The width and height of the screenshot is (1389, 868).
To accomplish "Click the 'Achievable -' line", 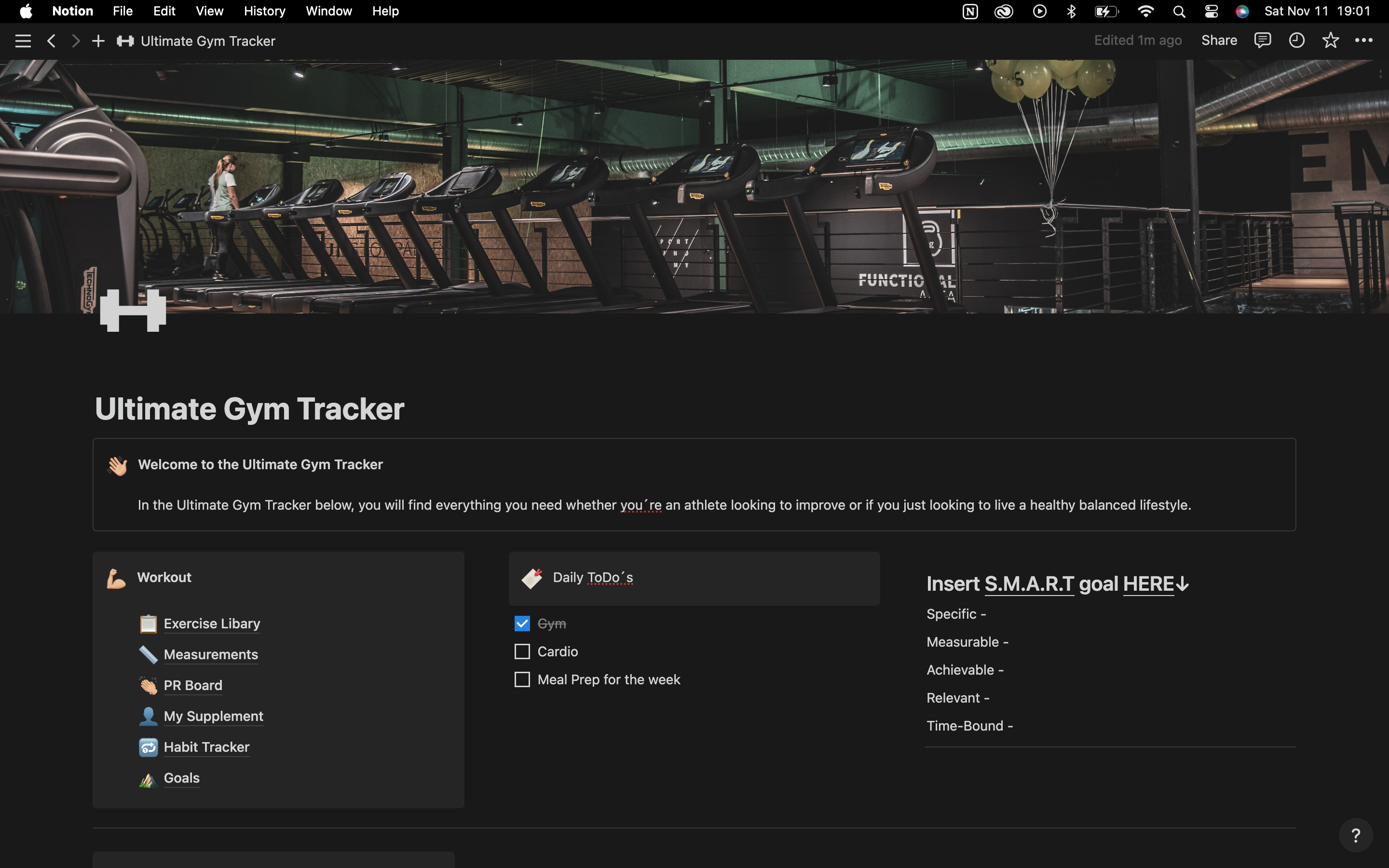I will tap(965, 670).
